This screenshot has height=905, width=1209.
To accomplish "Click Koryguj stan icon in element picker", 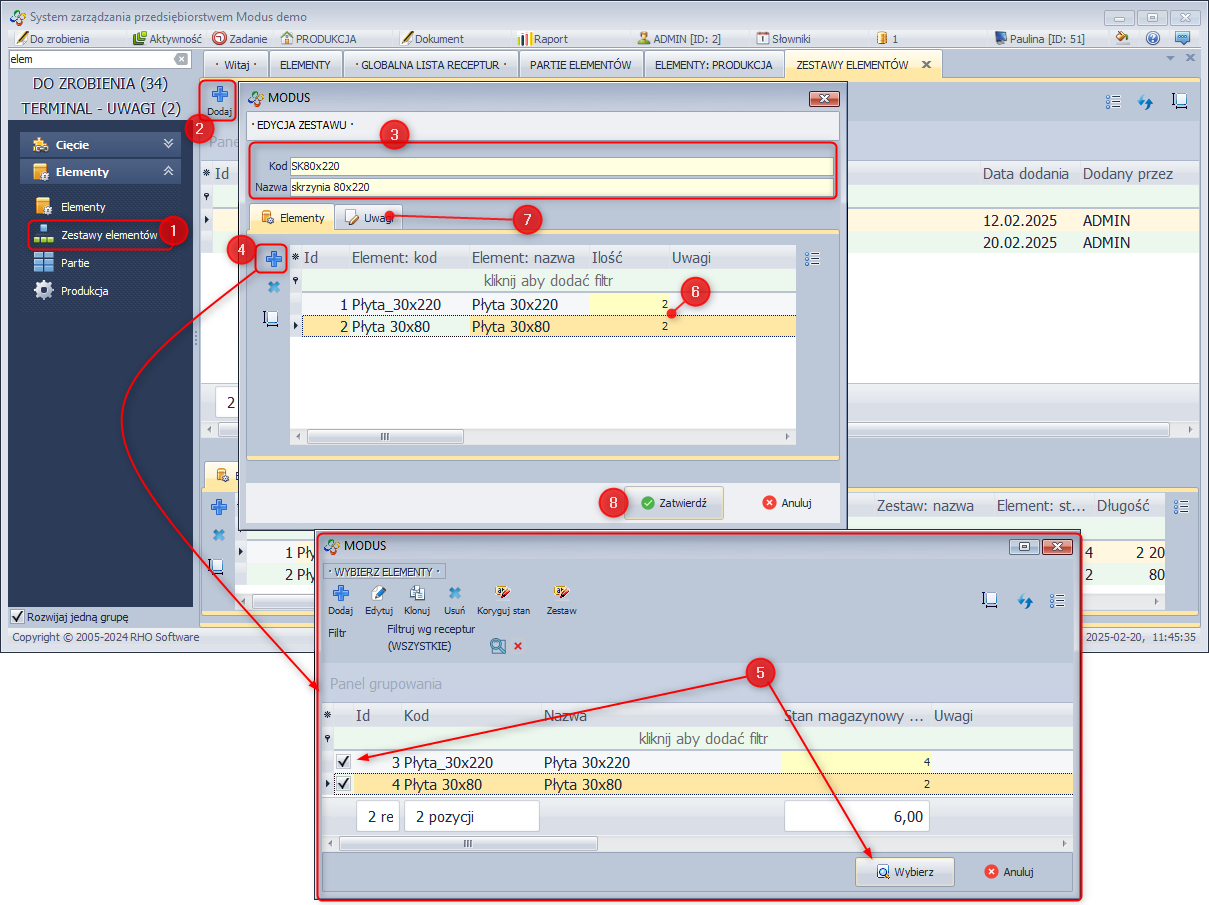I will [x=503, y=593].
